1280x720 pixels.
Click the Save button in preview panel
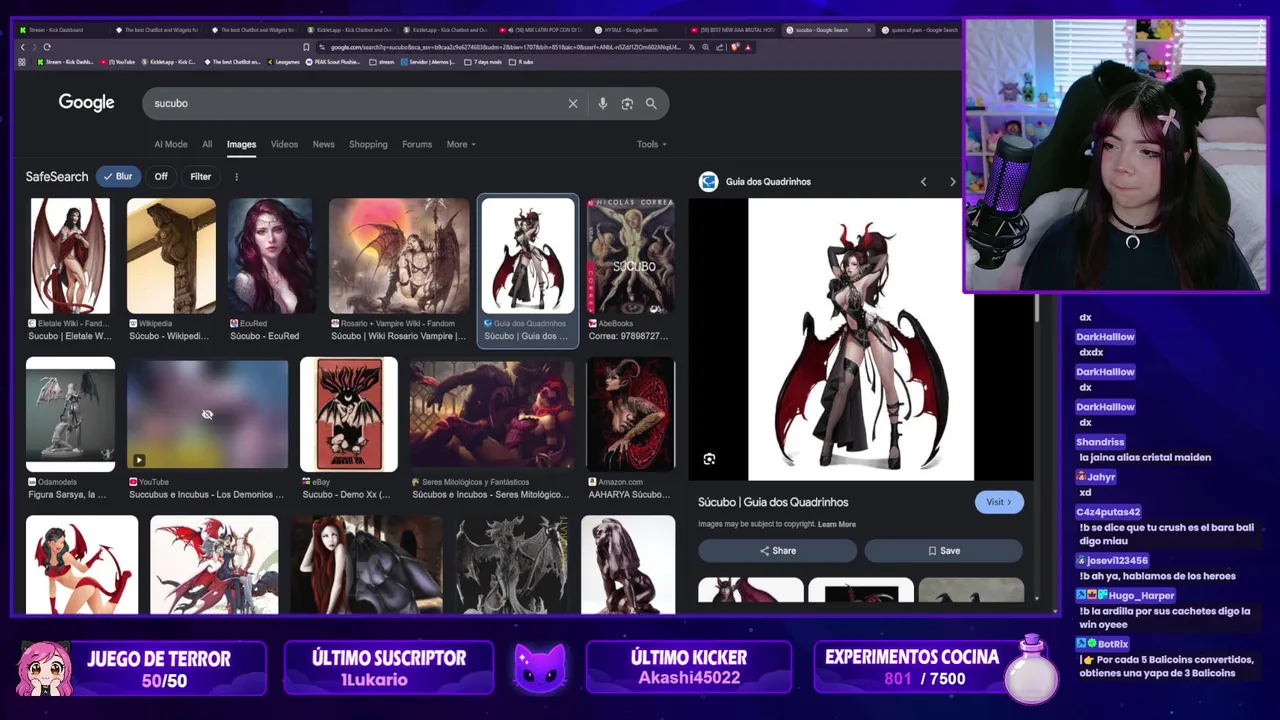pyautogui.click(x=943, y=551)
